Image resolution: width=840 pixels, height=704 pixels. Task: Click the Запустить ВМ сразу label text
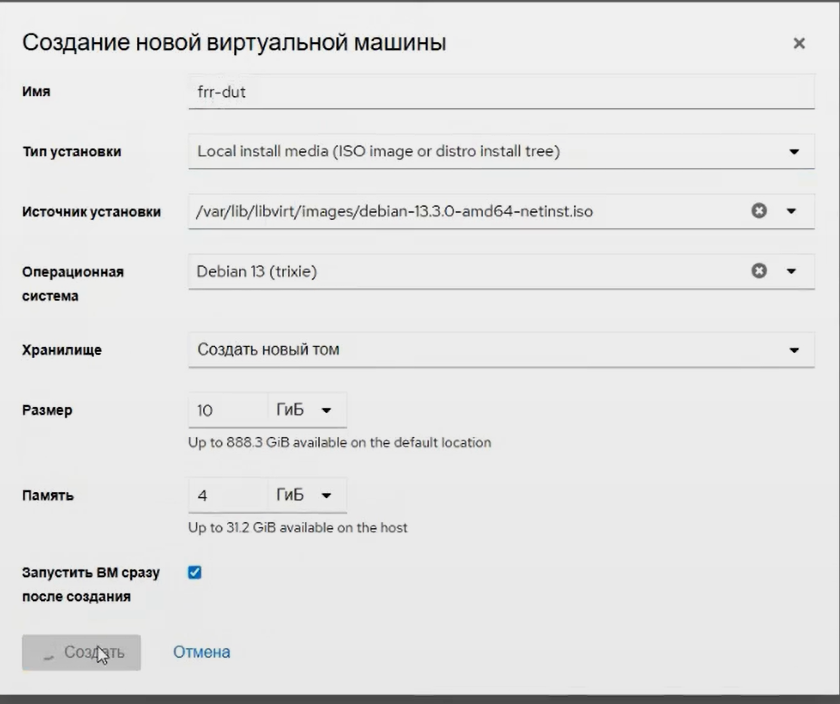(x=90, y=574)
